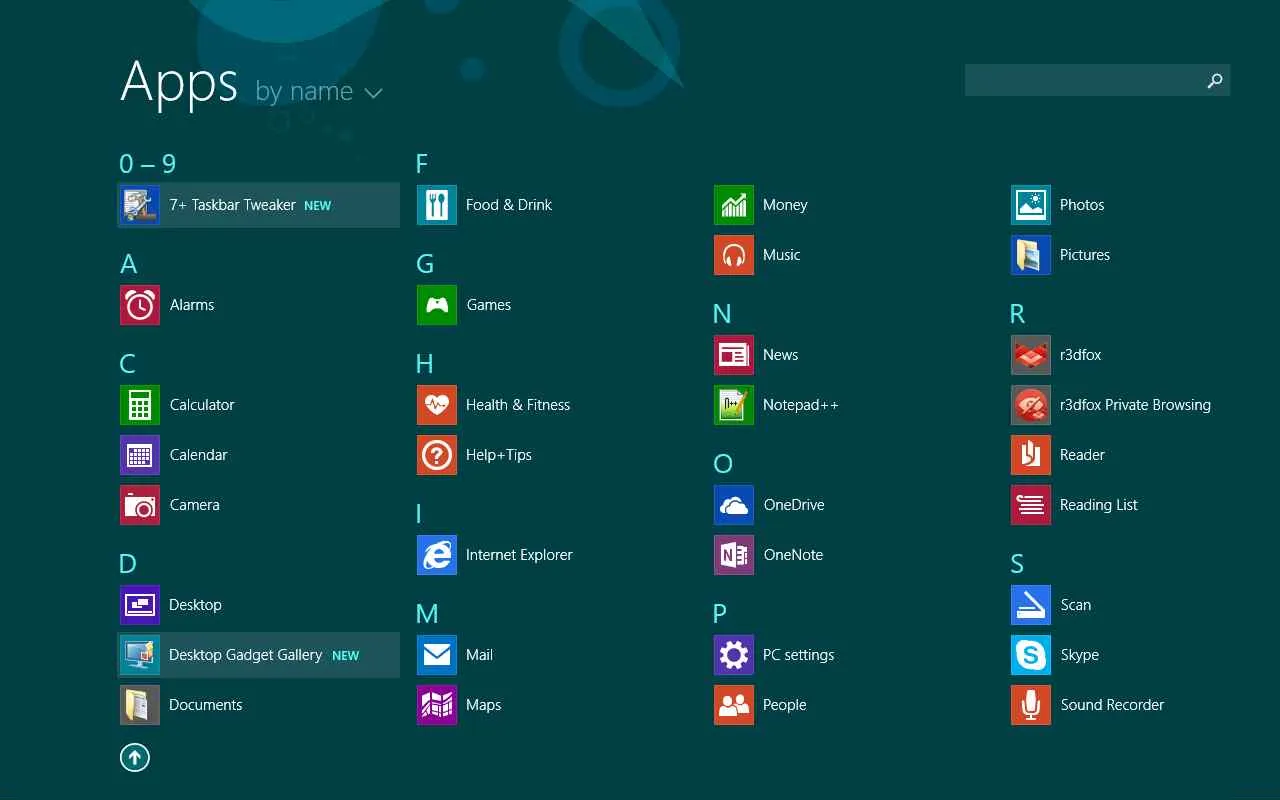Click the 'C' group header

pos(128,364)
